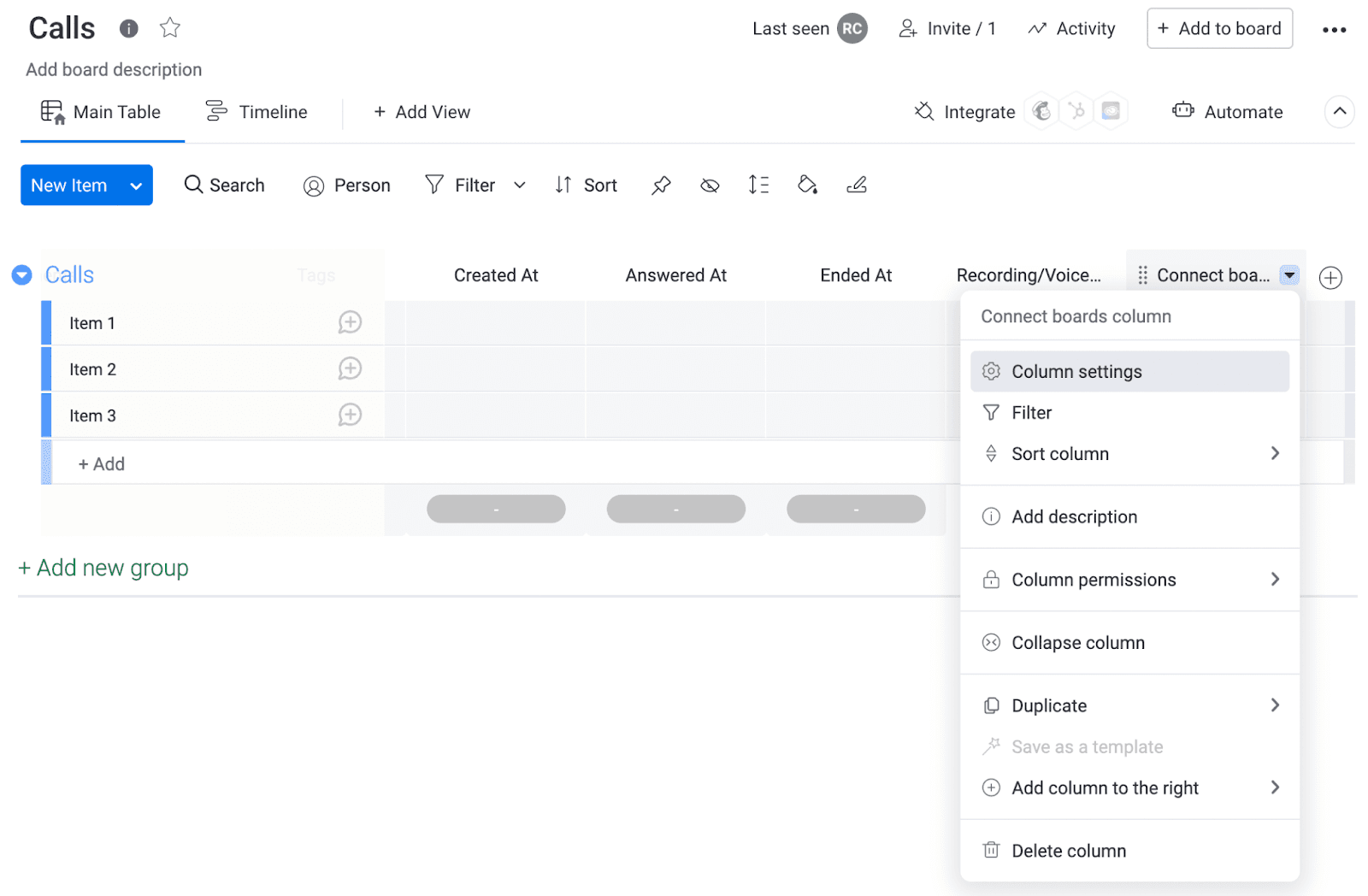Image resolution: width=1368 pixels, height=896 pixels.
Task: Click the Add board description field
Action: [x=114, y=70]
